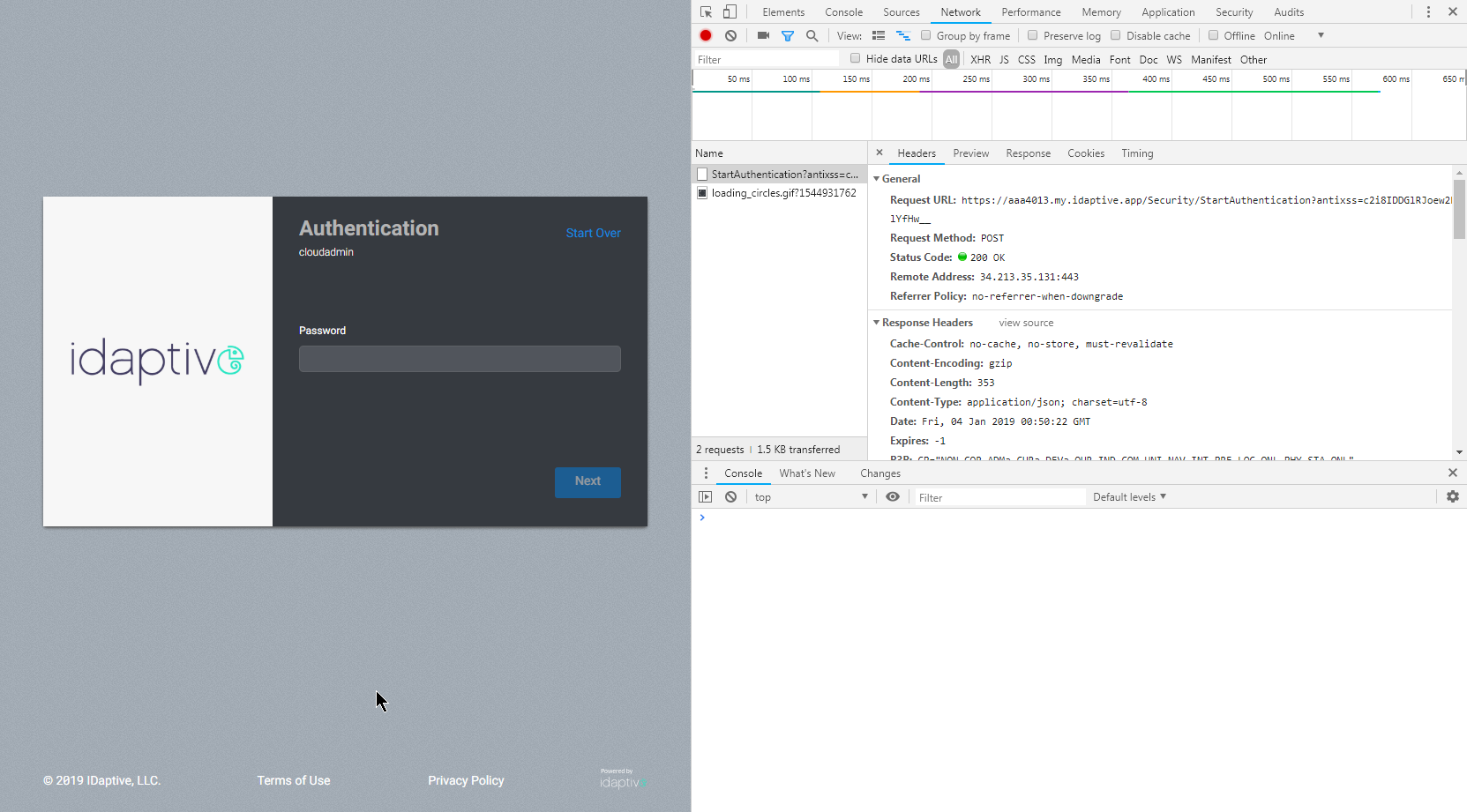Viewport: 1467px width, 812px height.
Task: Show the Cookies tab of the request
Action: point(1085,153)
